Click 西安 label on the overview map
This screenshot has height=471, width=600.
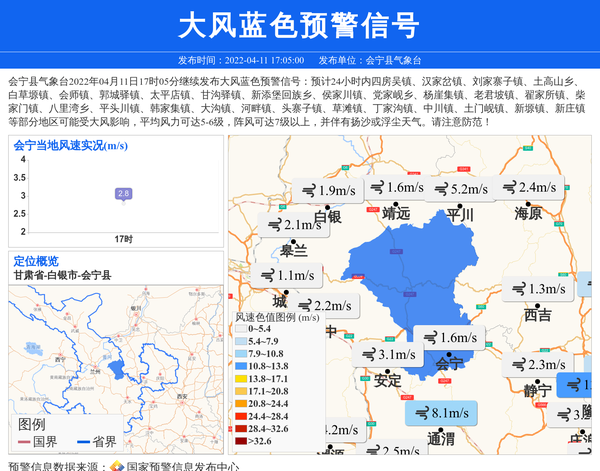182,397
